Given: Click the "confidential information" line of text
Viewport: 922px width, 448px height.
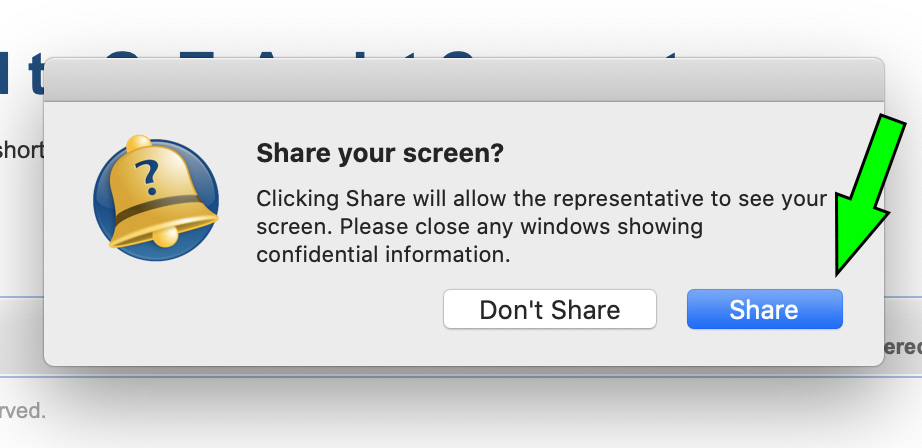Looking at the screenshot, I should [x=383, y=255].
